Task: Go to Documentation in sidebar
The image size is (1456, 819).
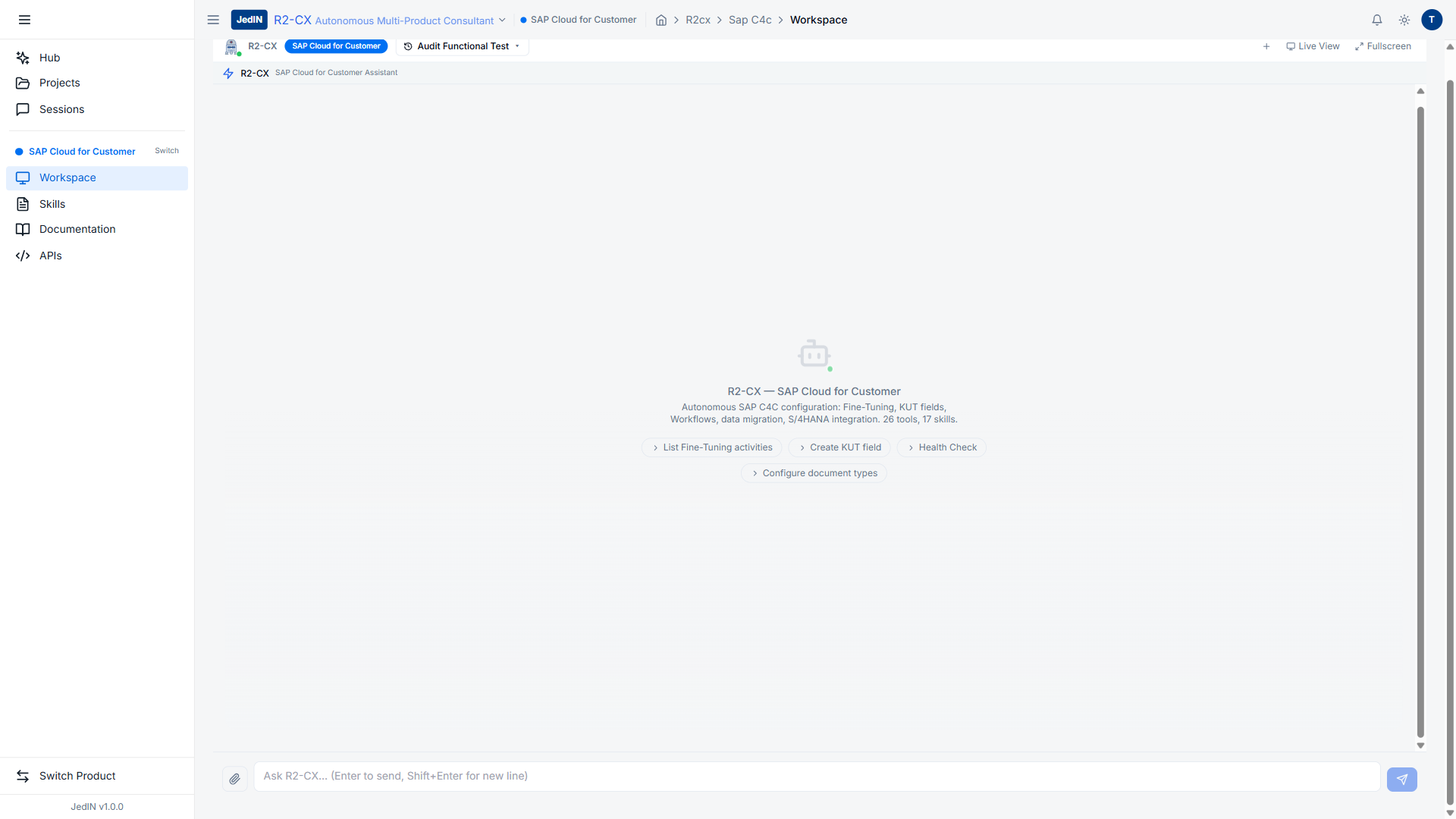Action: pyautogui.click(x=77, y=229)
